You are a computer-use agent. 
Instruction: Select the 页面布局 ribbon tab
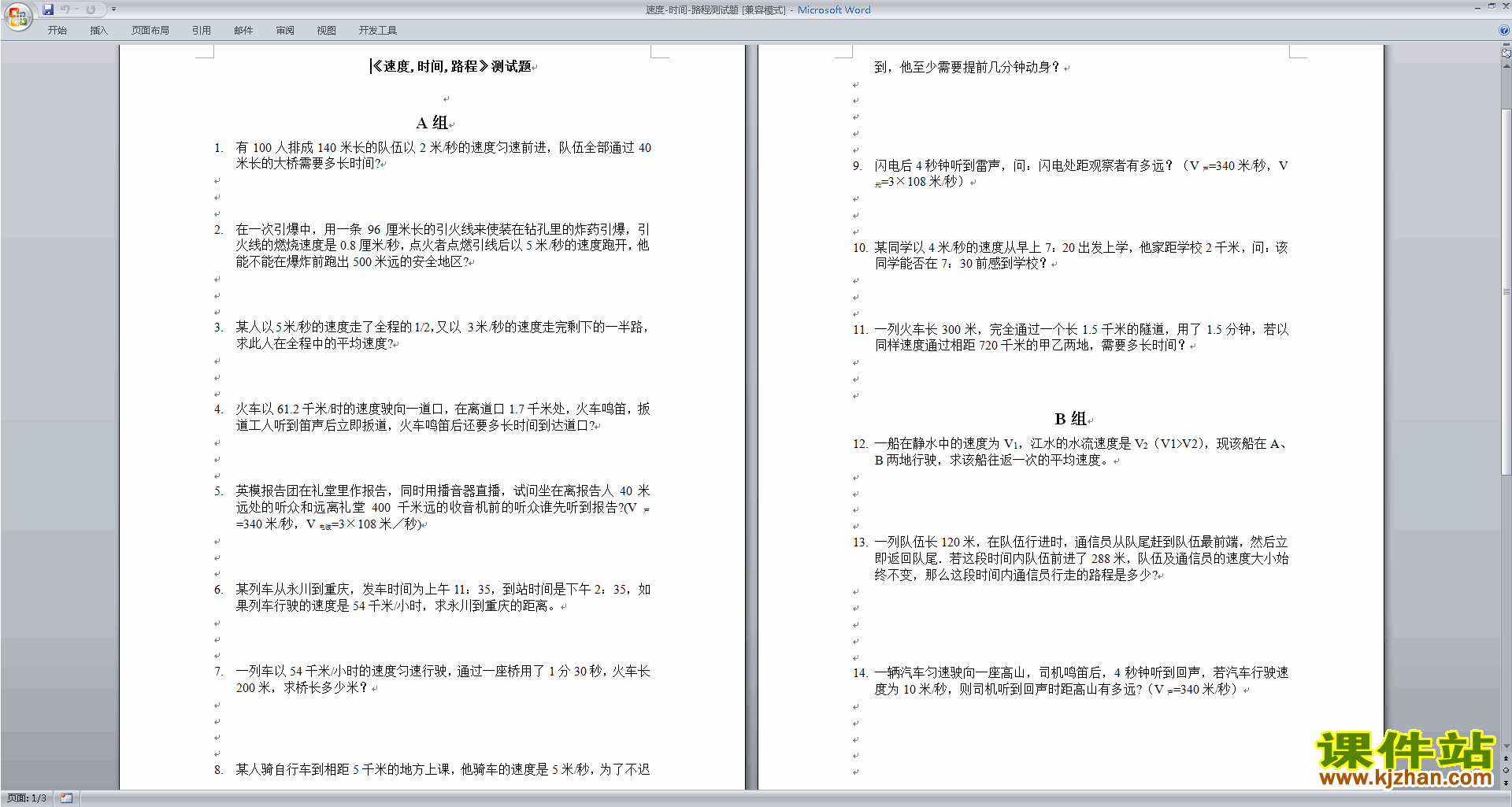click(150, 30)
